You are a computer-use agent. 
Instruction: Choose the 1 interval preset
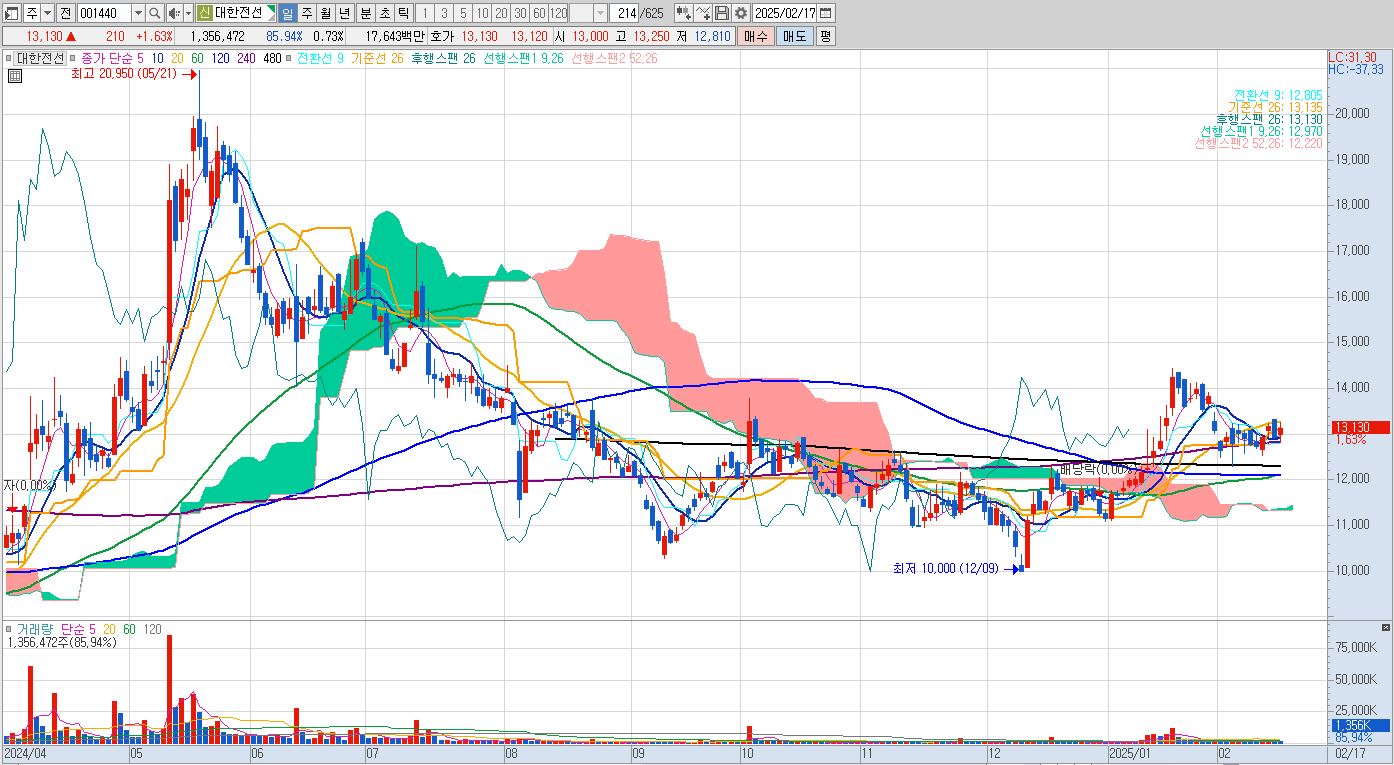425,13
